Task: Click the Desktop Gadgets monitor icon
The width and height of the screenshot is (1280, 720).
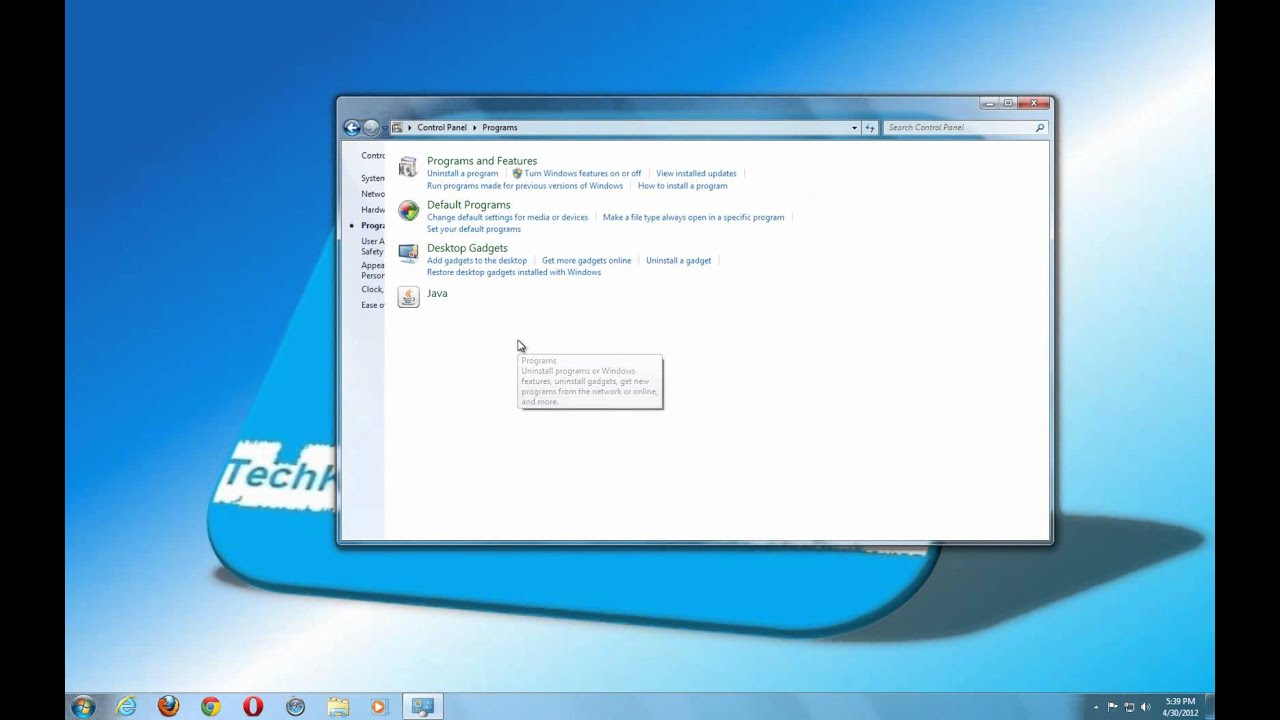Action: [x=408, y=253]
